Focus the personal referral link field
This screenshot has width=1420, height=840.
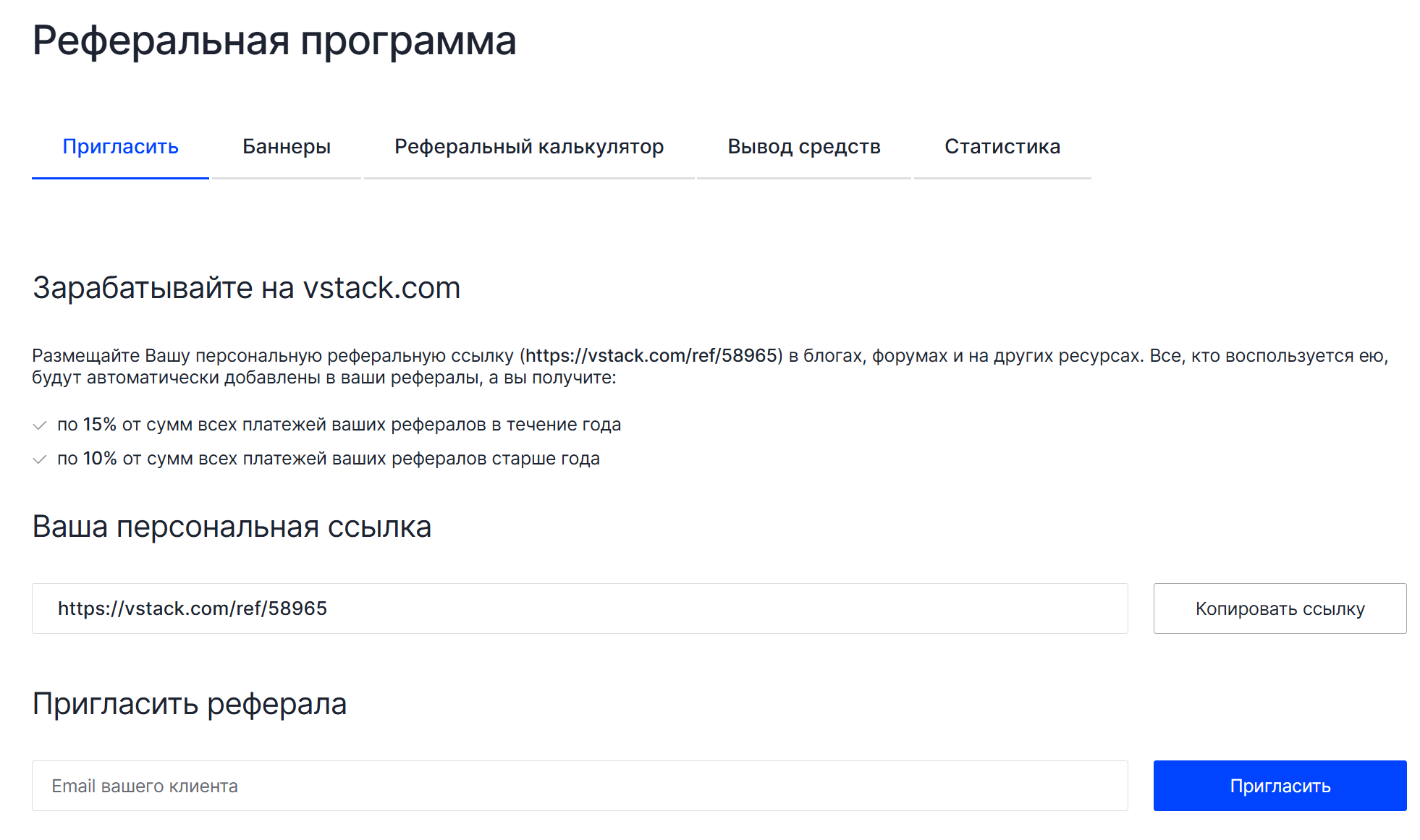579,608
